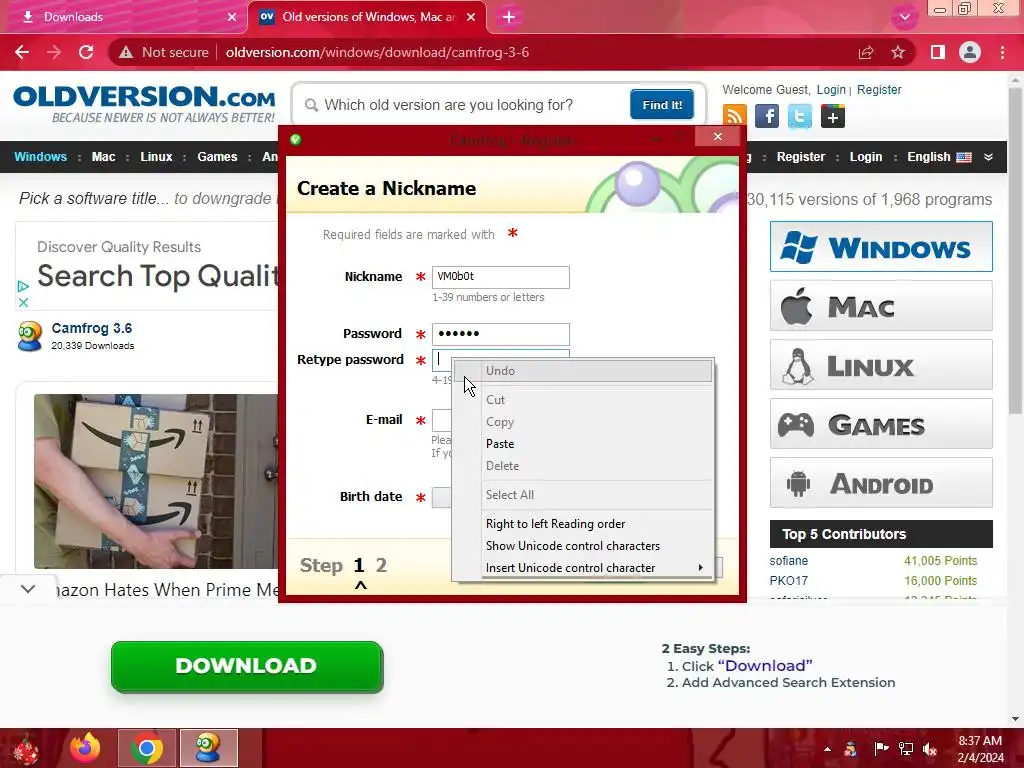Open Chrome from the taskbar
Screen dimensions: 1024x768
(x=146, y=748)
